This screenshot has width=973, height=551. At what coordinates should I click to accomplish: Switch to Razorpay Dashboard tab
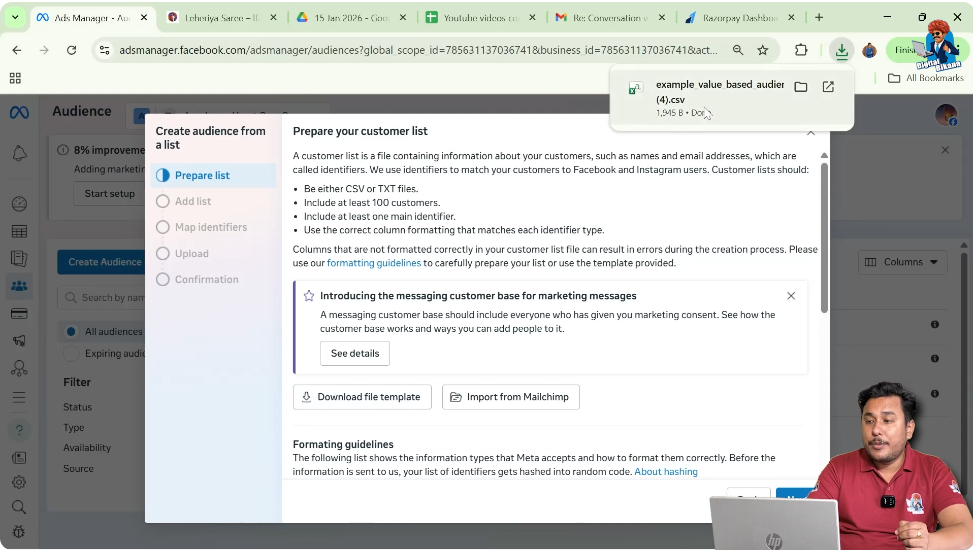click(x=740, y=17)
